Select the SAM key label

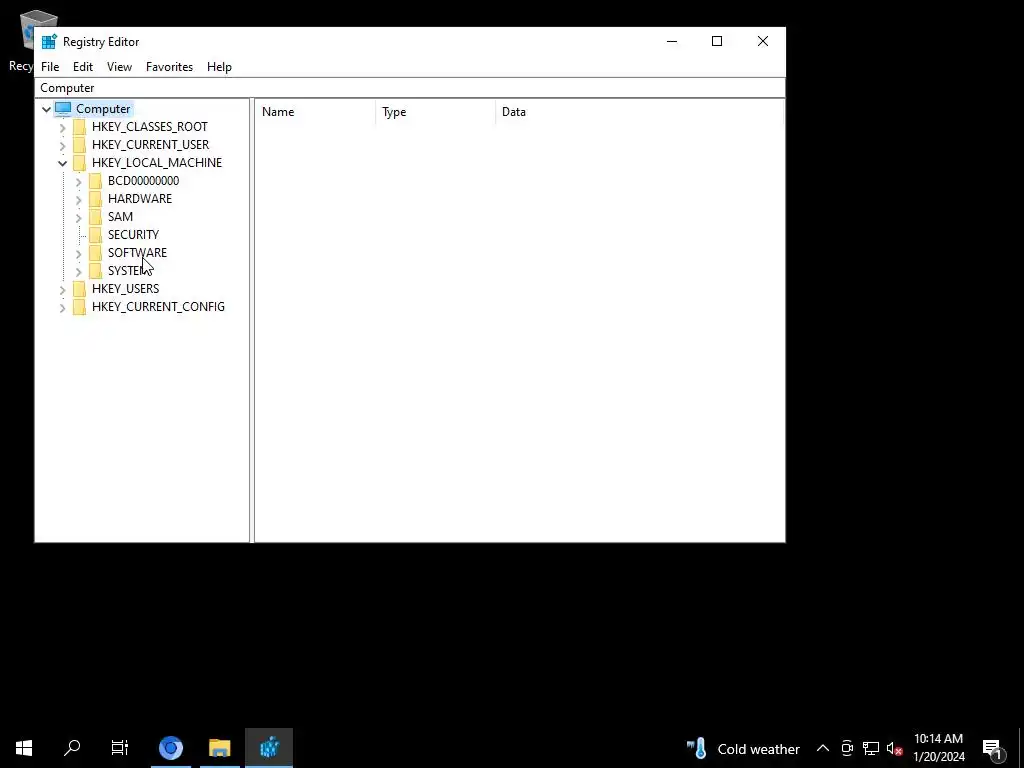tap(120, 217)
